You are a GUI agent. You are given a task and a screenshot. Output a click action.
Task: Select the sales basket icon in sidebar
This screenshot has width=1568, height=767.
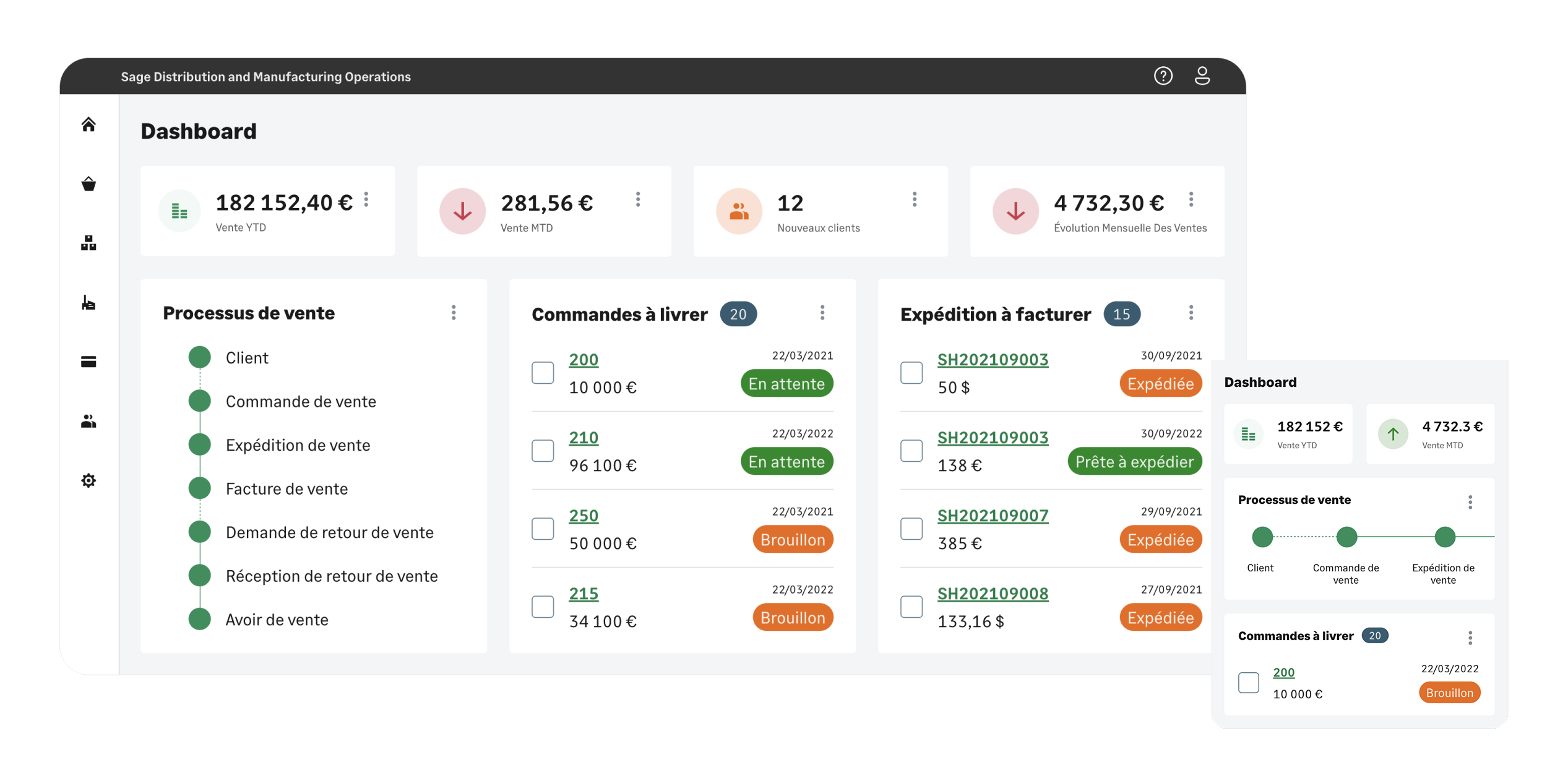(x=88, y=183)
